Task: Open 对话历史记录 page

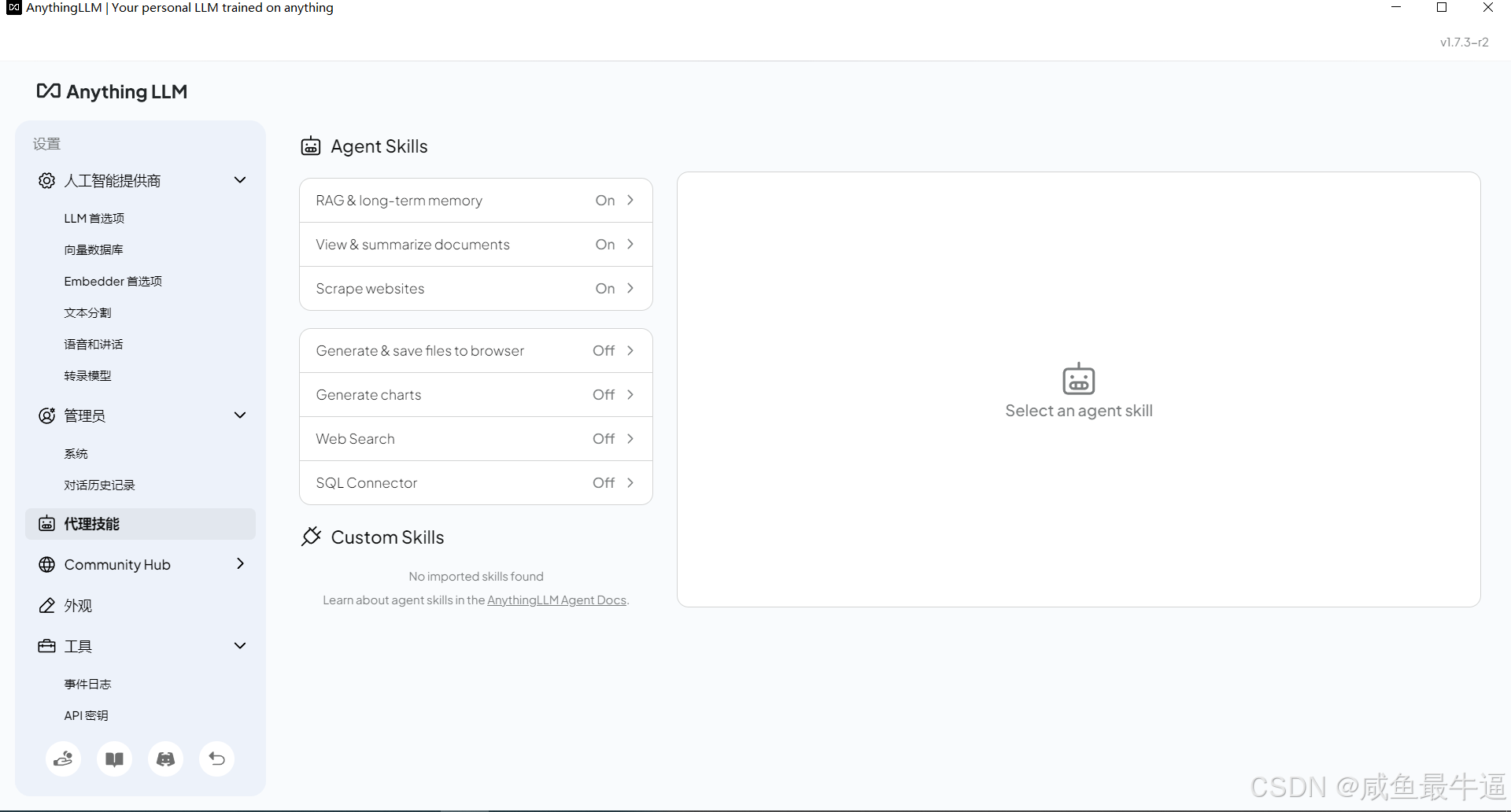Action: click(100, 485)
